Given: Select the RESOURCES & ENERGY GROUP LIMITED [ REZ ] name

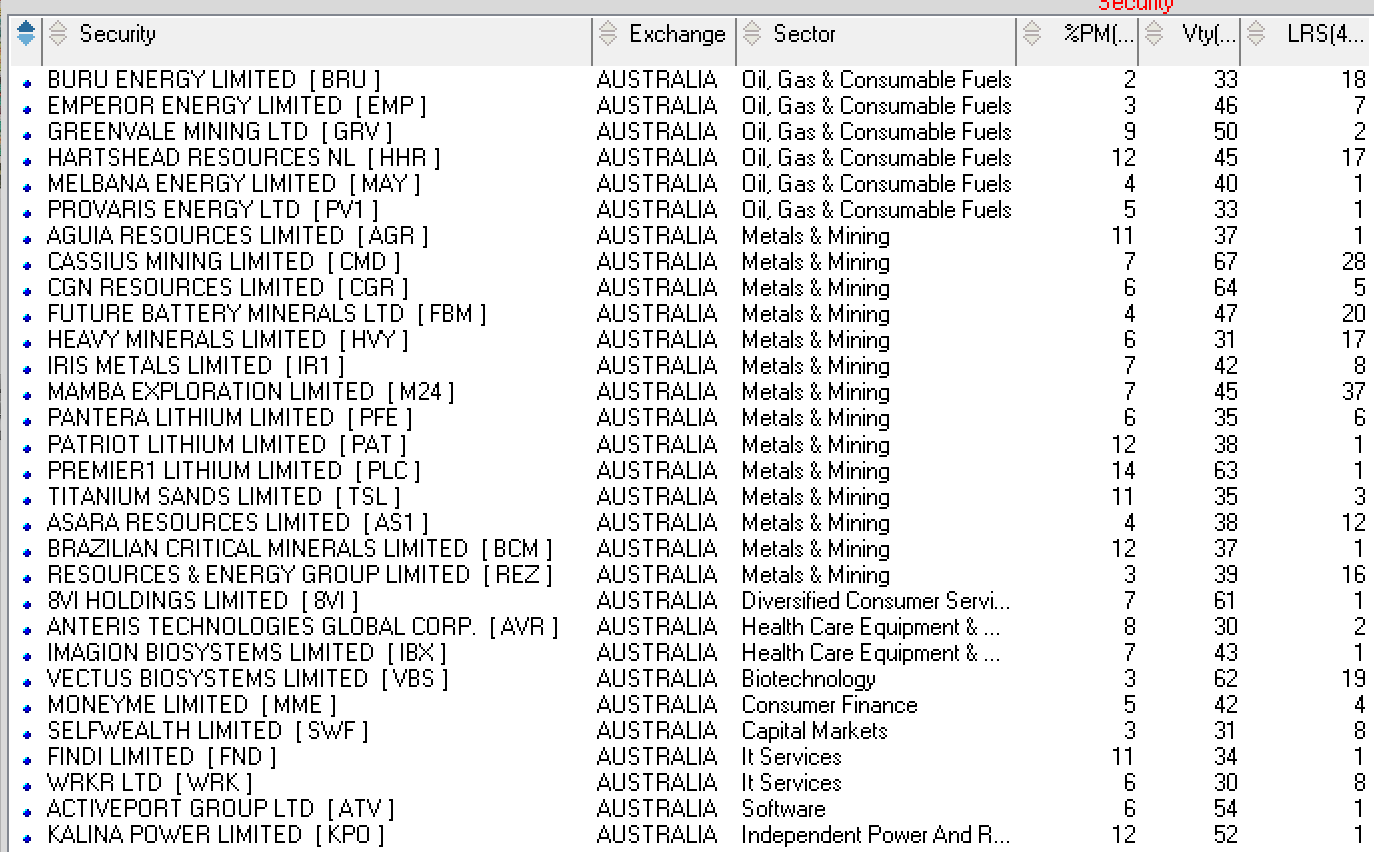Looking at the screenshot, I should pyautogui.click(x=299, y=574).
